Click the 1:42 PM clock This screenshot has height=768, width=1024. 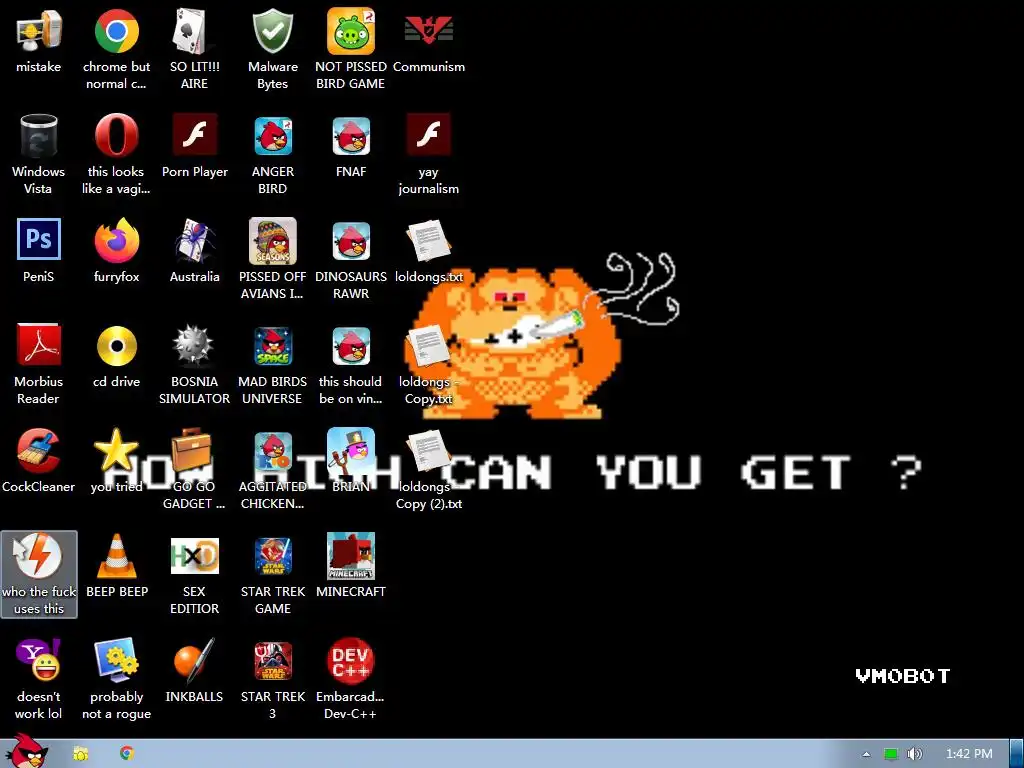tap(969, 754)
